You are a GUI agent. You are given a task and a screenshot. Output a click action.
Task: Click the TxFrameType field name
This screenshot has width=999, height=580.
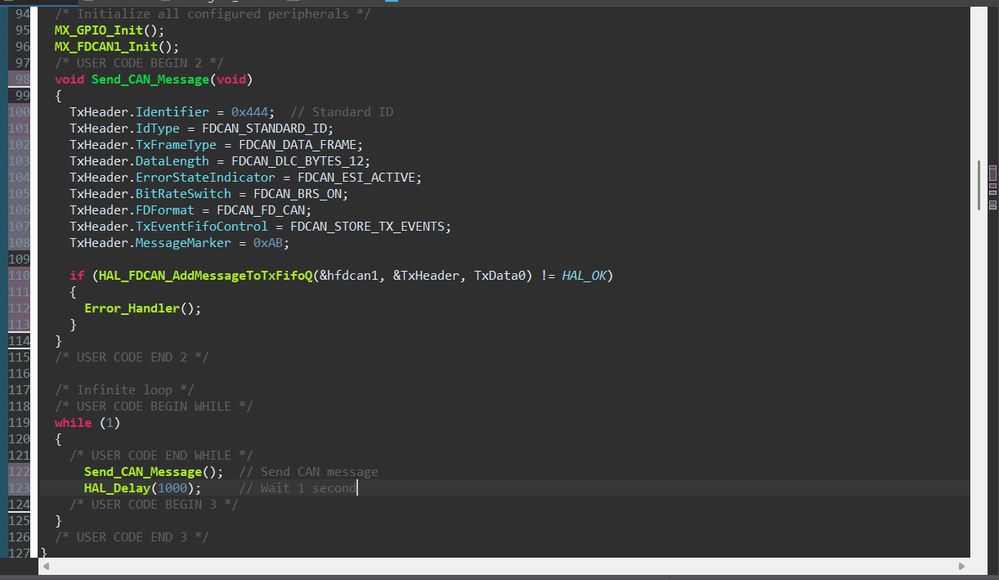click(176, 145)
